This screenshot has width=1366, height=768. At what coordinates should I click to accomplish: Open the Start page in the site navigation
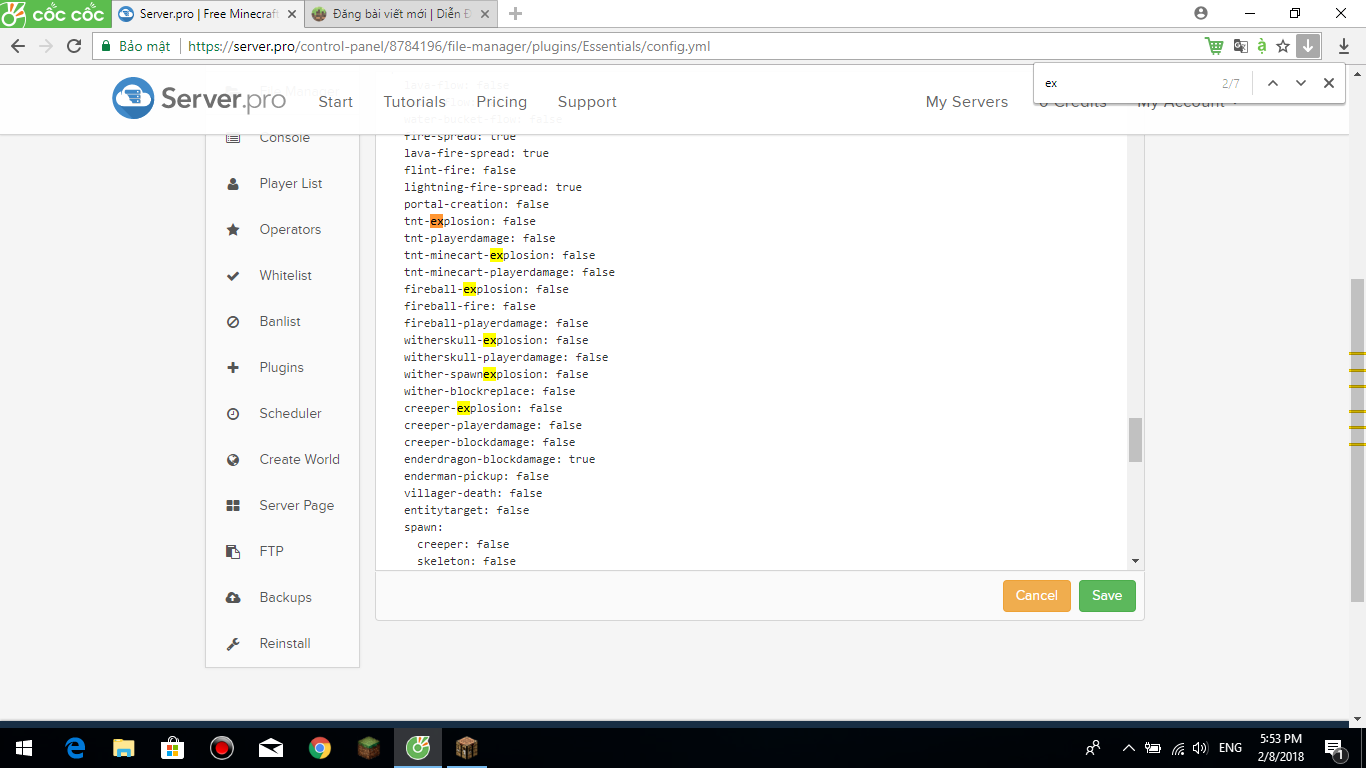[335, 102]
